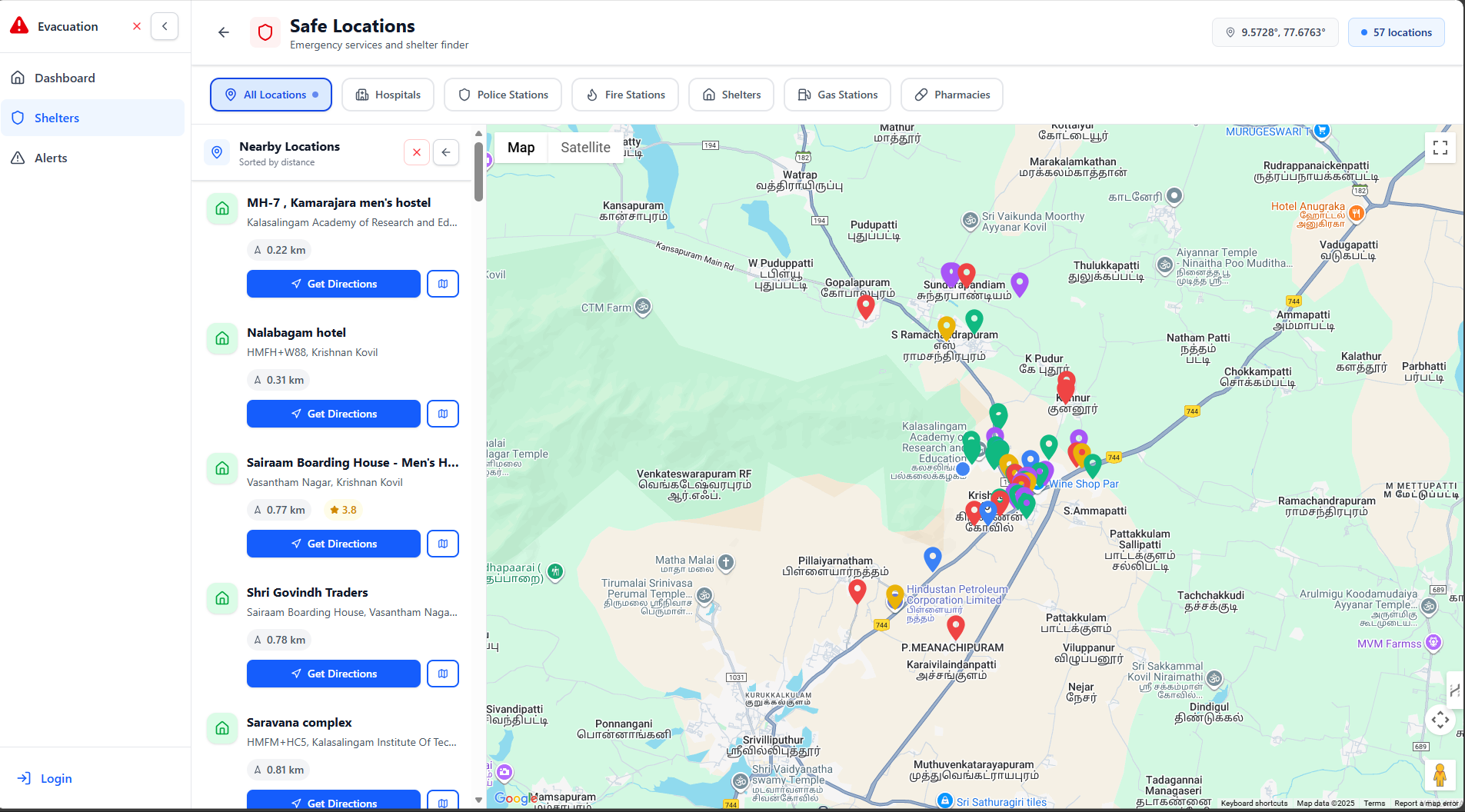Click the Nearby Locations pin icon
Viewport: 1465px width, 812px height.
217,152
